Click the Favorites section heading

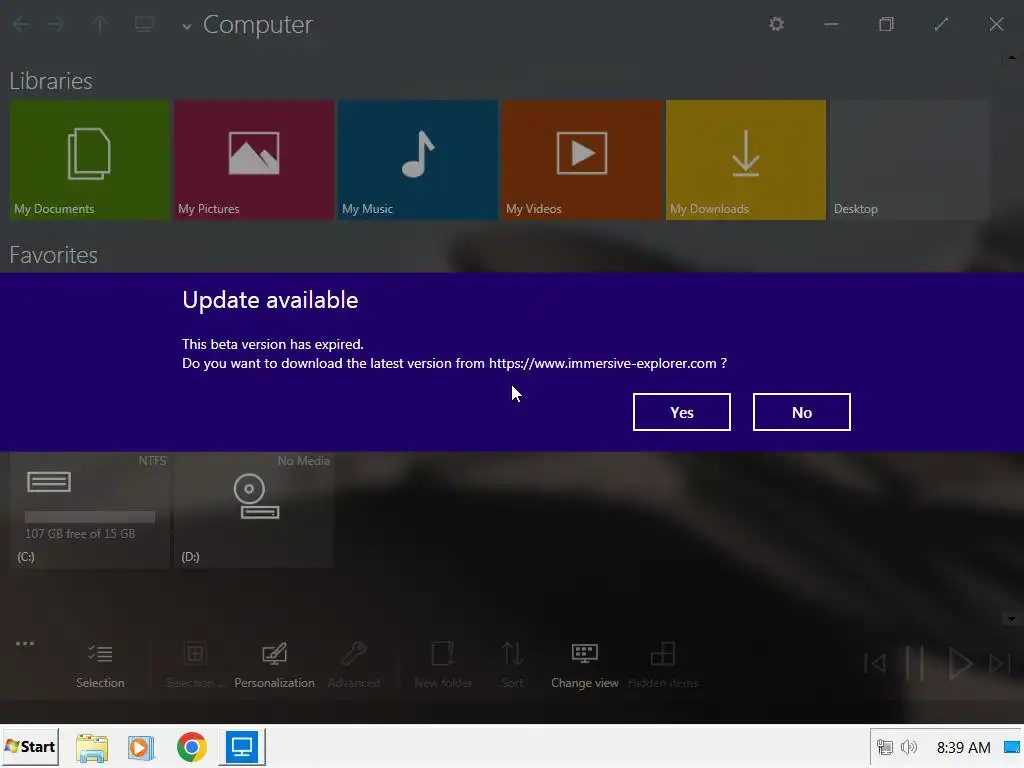54,255
